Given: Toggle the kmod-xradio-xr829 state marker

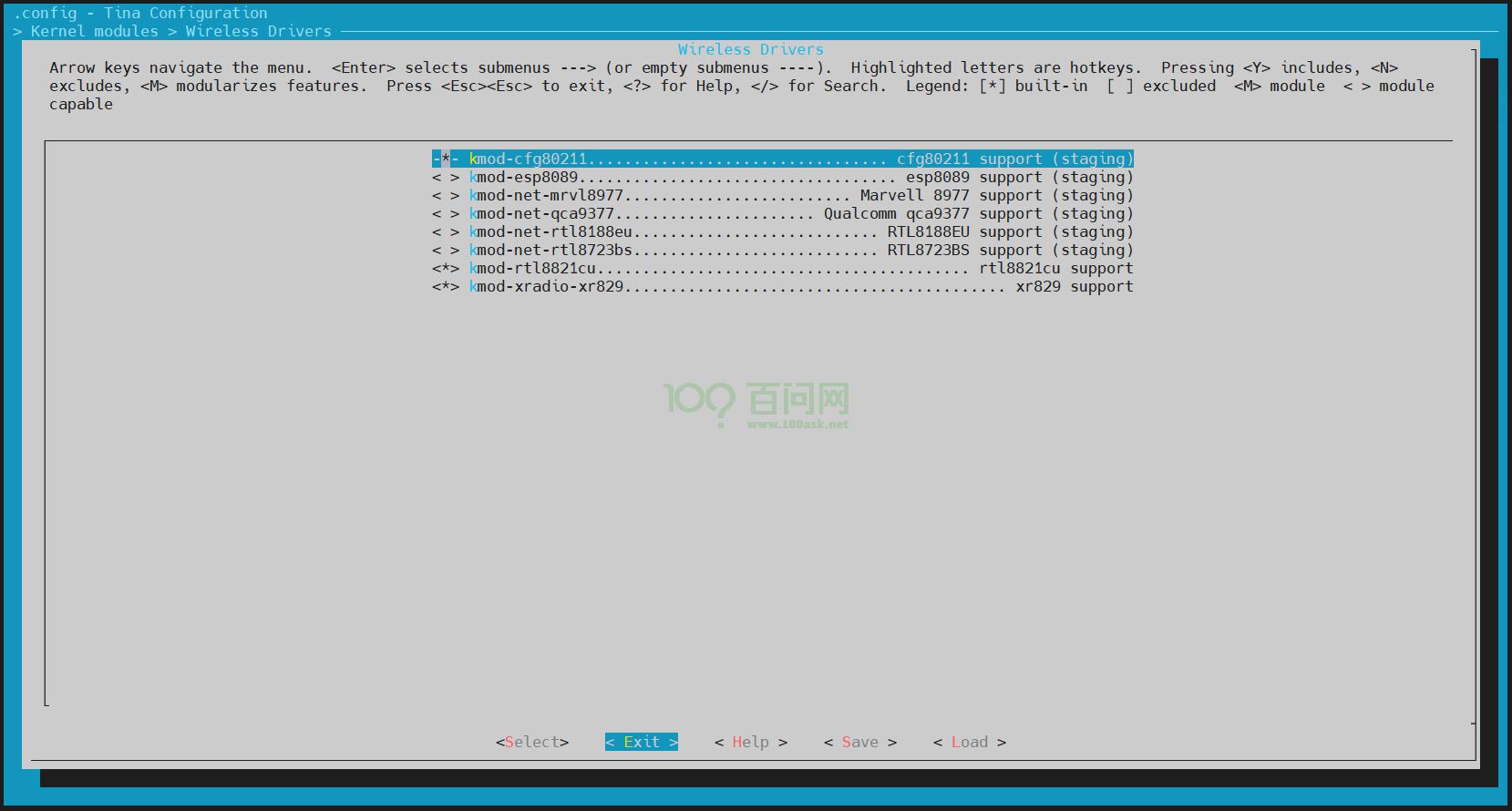Looking at the screenshot, I should 445,287.
